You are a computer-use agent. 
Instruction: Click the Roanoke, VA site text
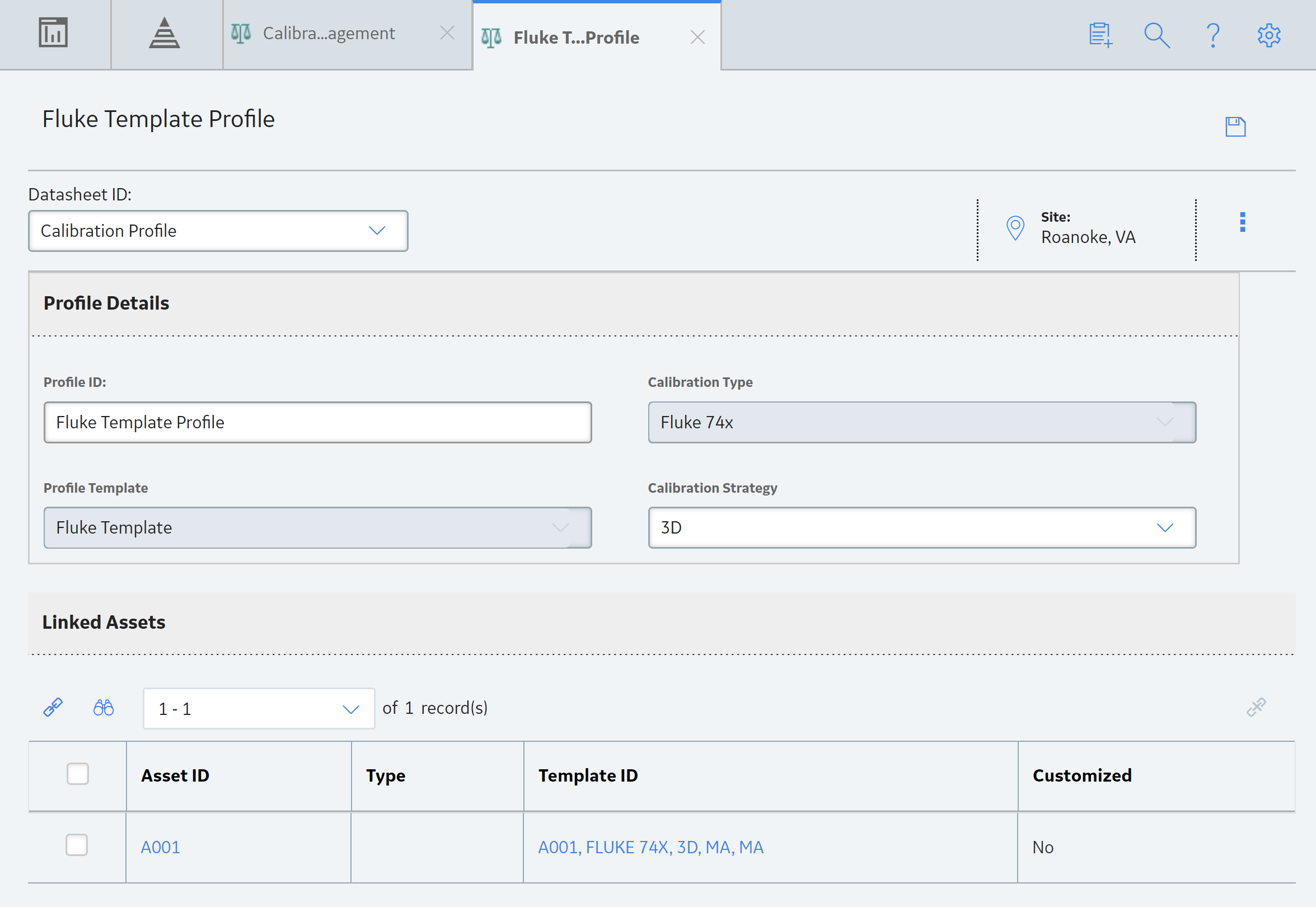pyautogui.click(x=1088, y=236)
